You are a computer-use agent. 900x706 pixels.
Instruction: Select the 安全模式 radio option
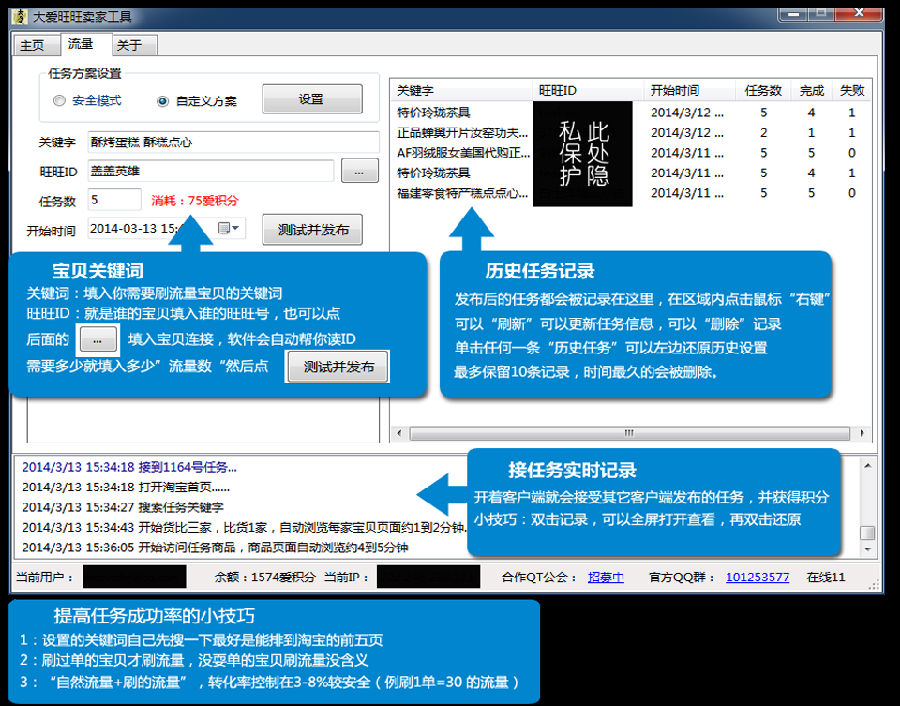point(60,101)
